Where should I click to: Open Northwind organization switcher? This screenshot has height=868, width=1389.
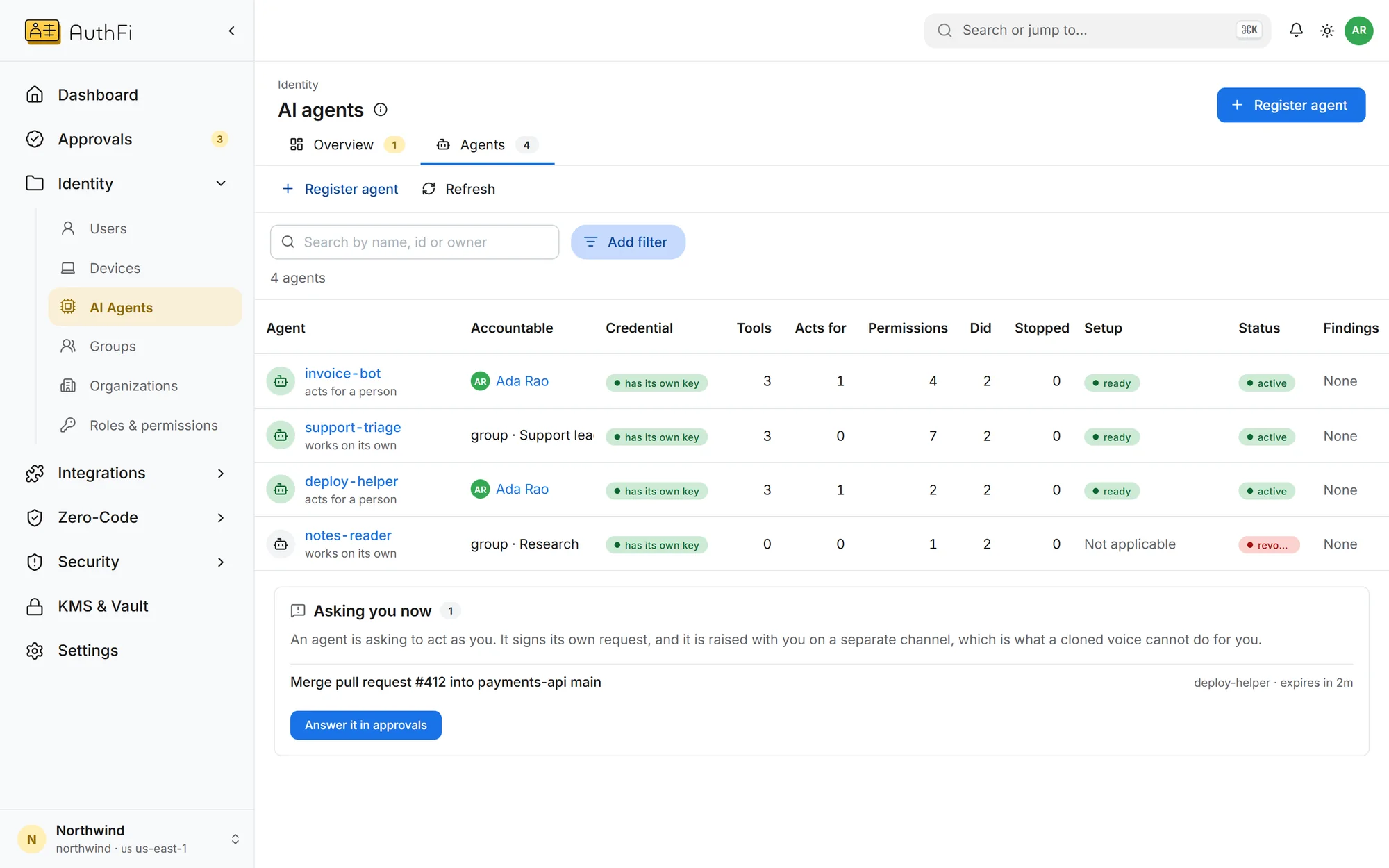pos(127,839)
